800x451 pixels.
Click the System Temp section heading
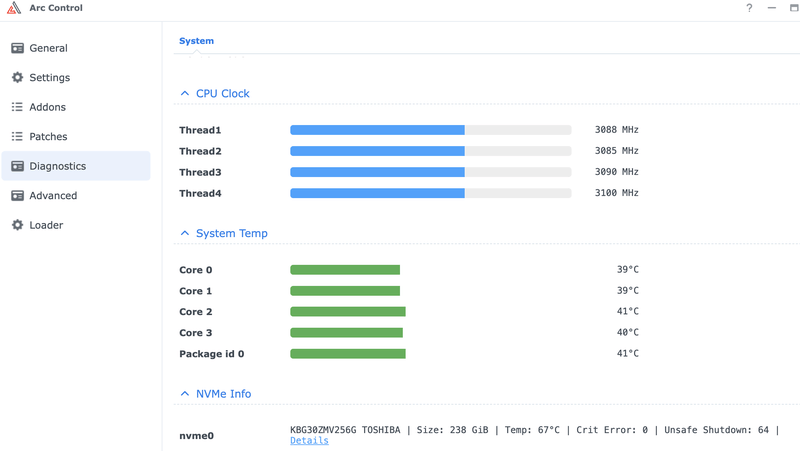click(232, 233)
